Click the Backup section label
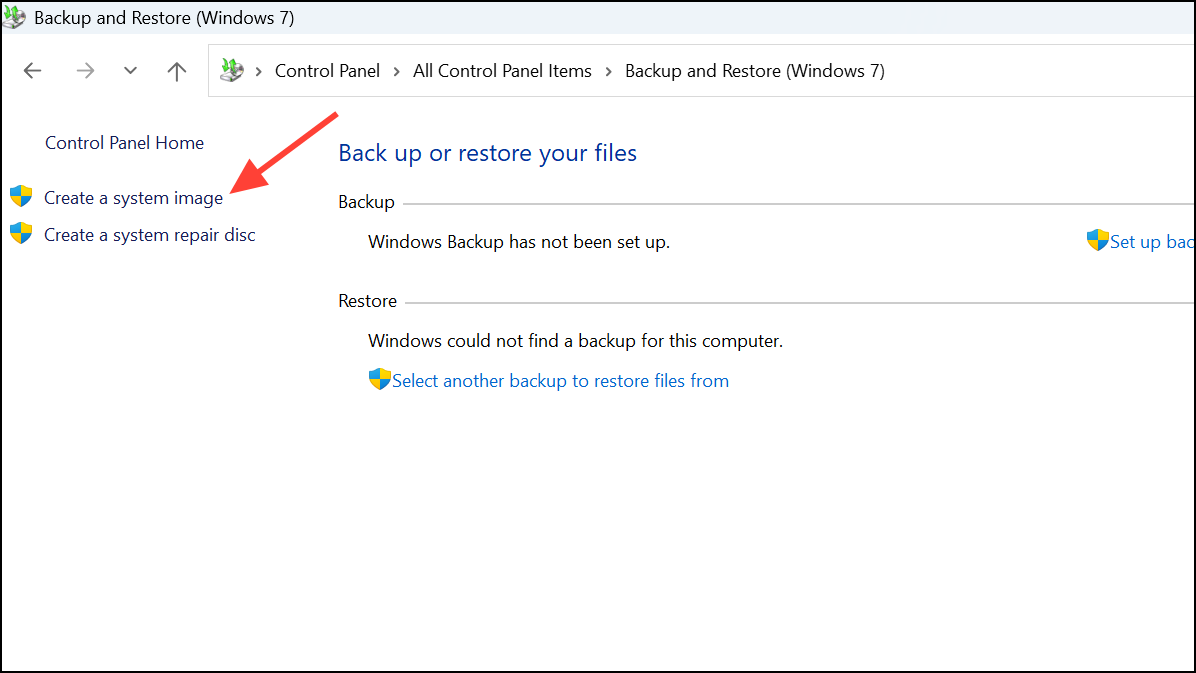This screenshot has width=1196, height=673. (x=366, y=202)
